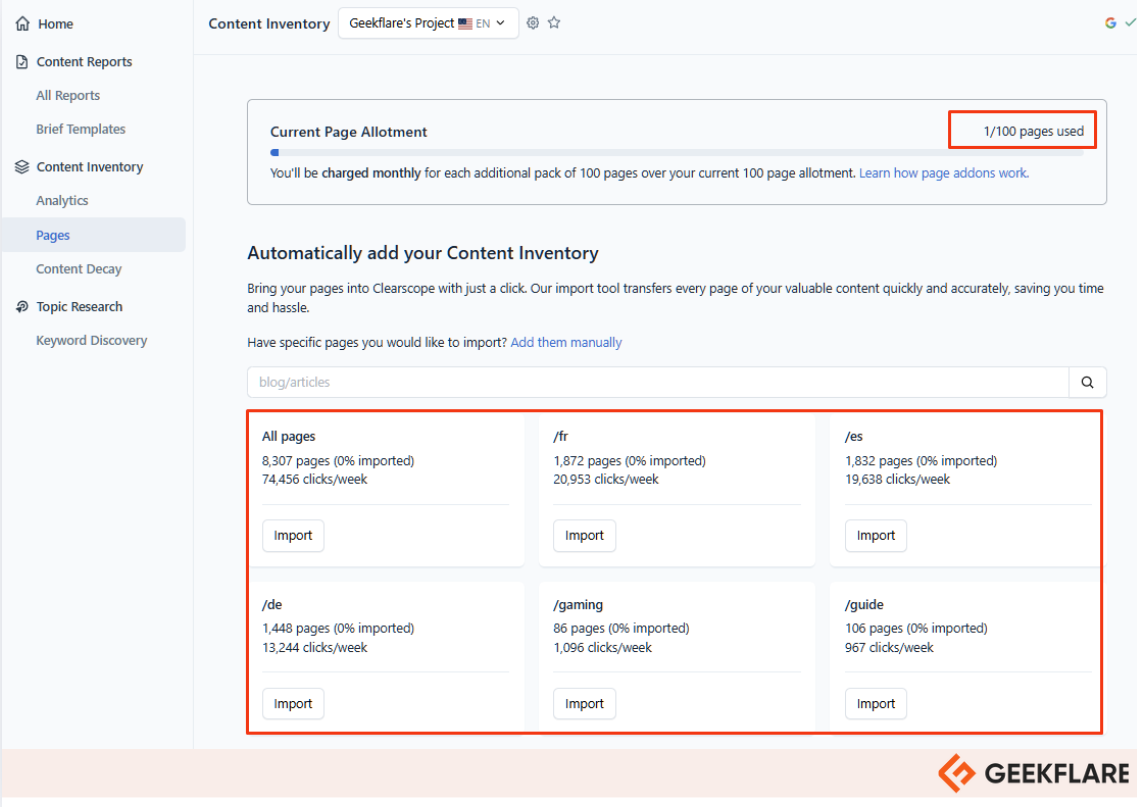Click the '/gaming' card title
Image resolution: width=1137 pixels, height=807 pixels.
[x=578, y=605]
